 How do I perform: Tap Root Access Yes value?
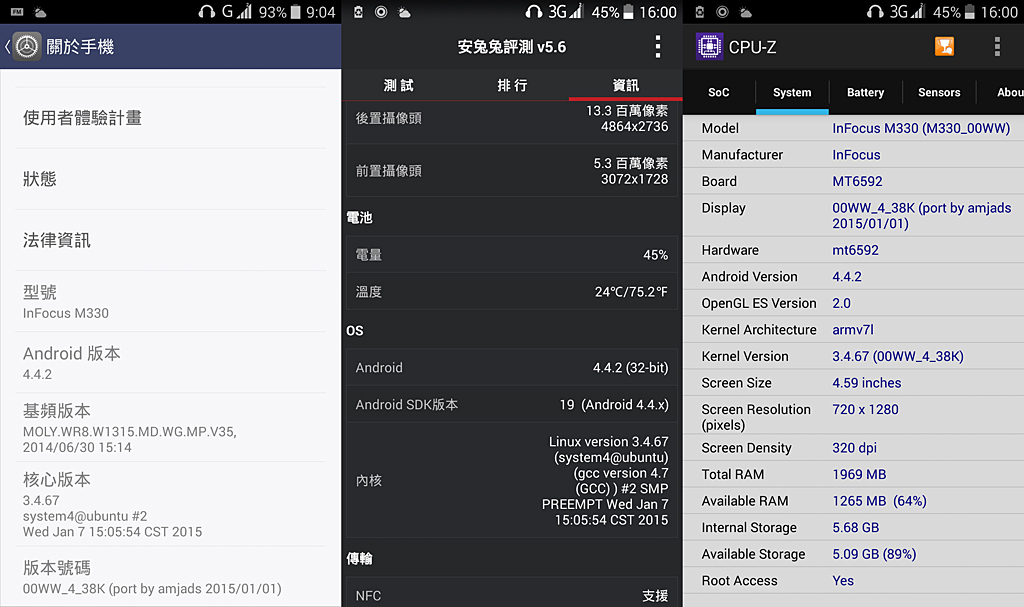pos(842,581)
